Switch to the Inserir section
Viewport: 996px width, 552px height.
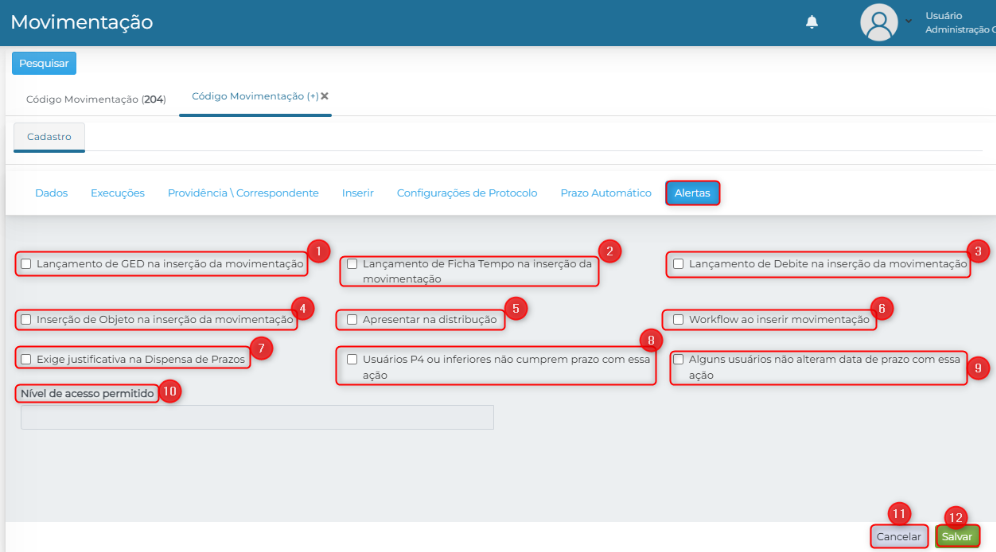358,193
